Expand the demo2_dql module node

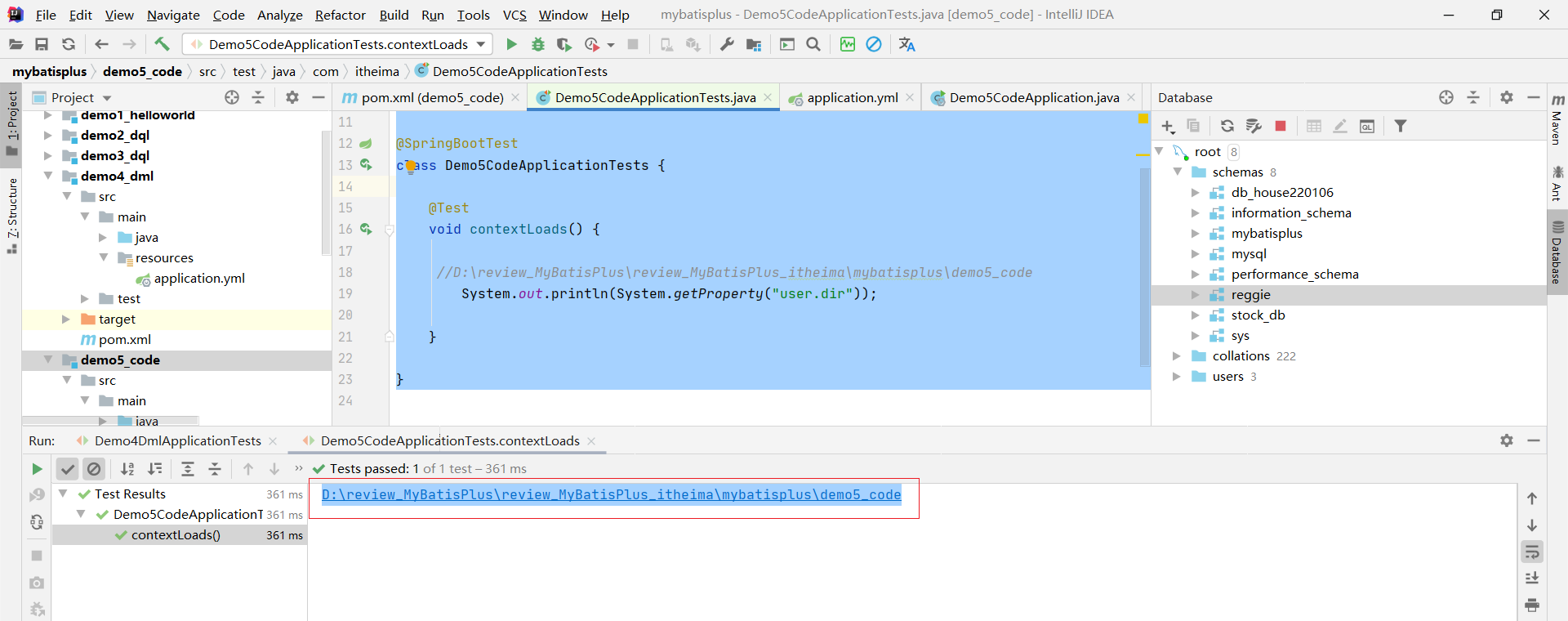(48, 135)
